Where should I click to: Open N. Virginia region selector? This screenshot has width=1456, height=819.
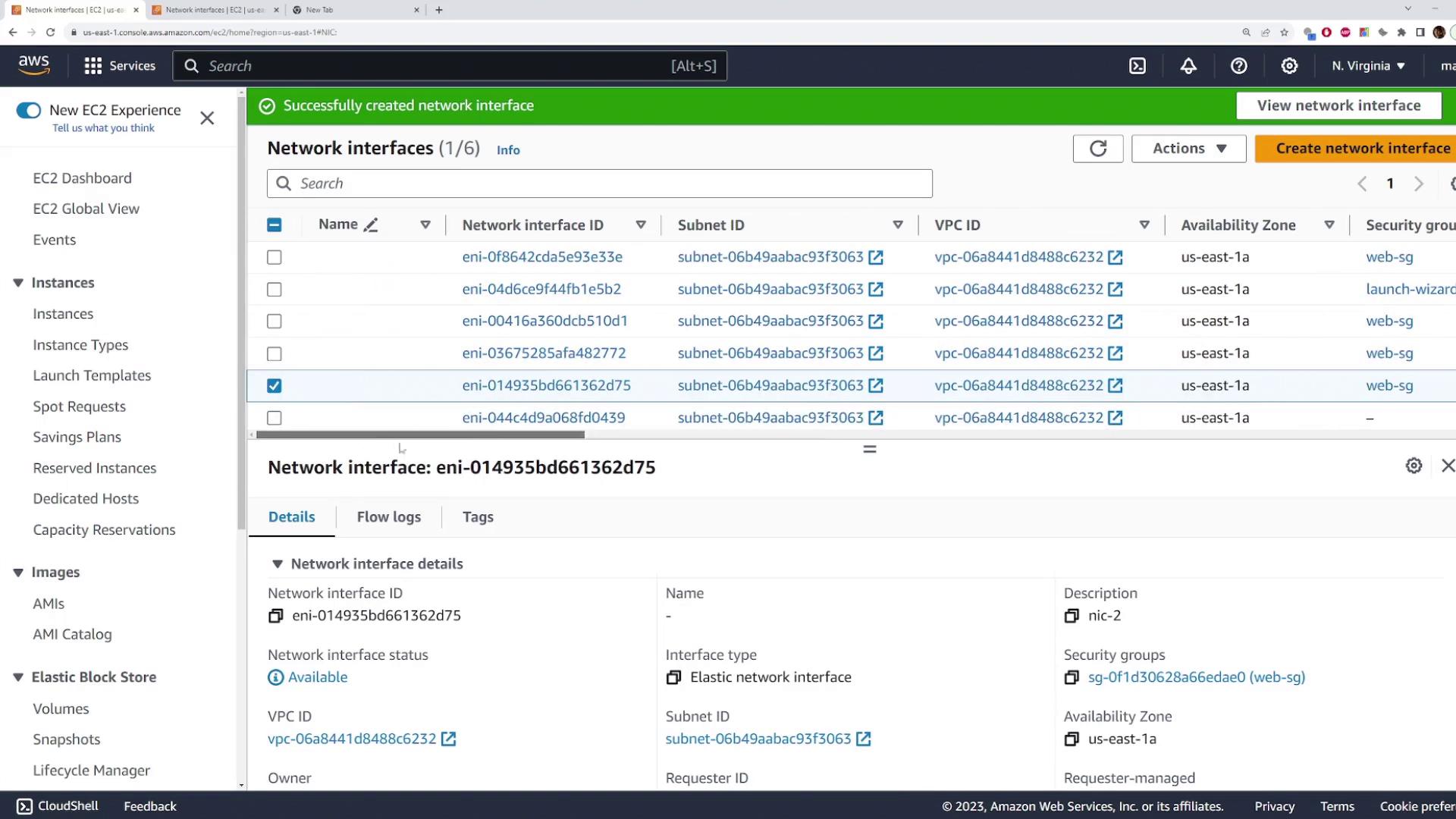point(1368,66)
